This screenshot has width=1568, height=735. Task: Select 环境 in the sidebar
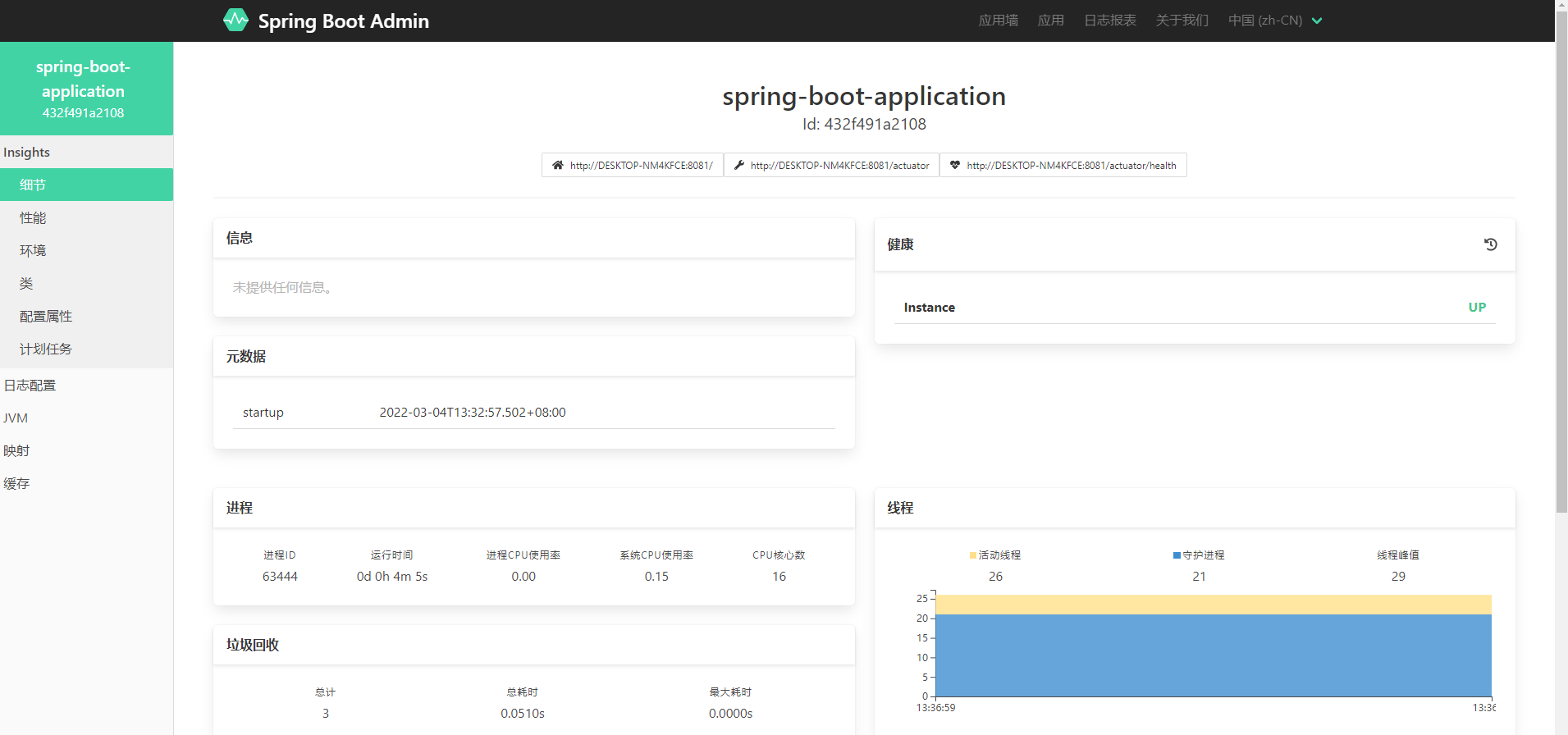pos(86,250)
